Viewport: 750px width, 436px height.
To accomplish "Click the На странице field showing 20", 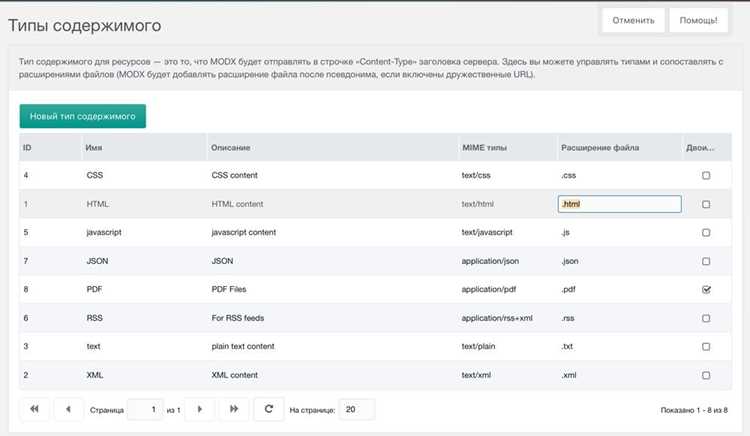I will point(357,409).
